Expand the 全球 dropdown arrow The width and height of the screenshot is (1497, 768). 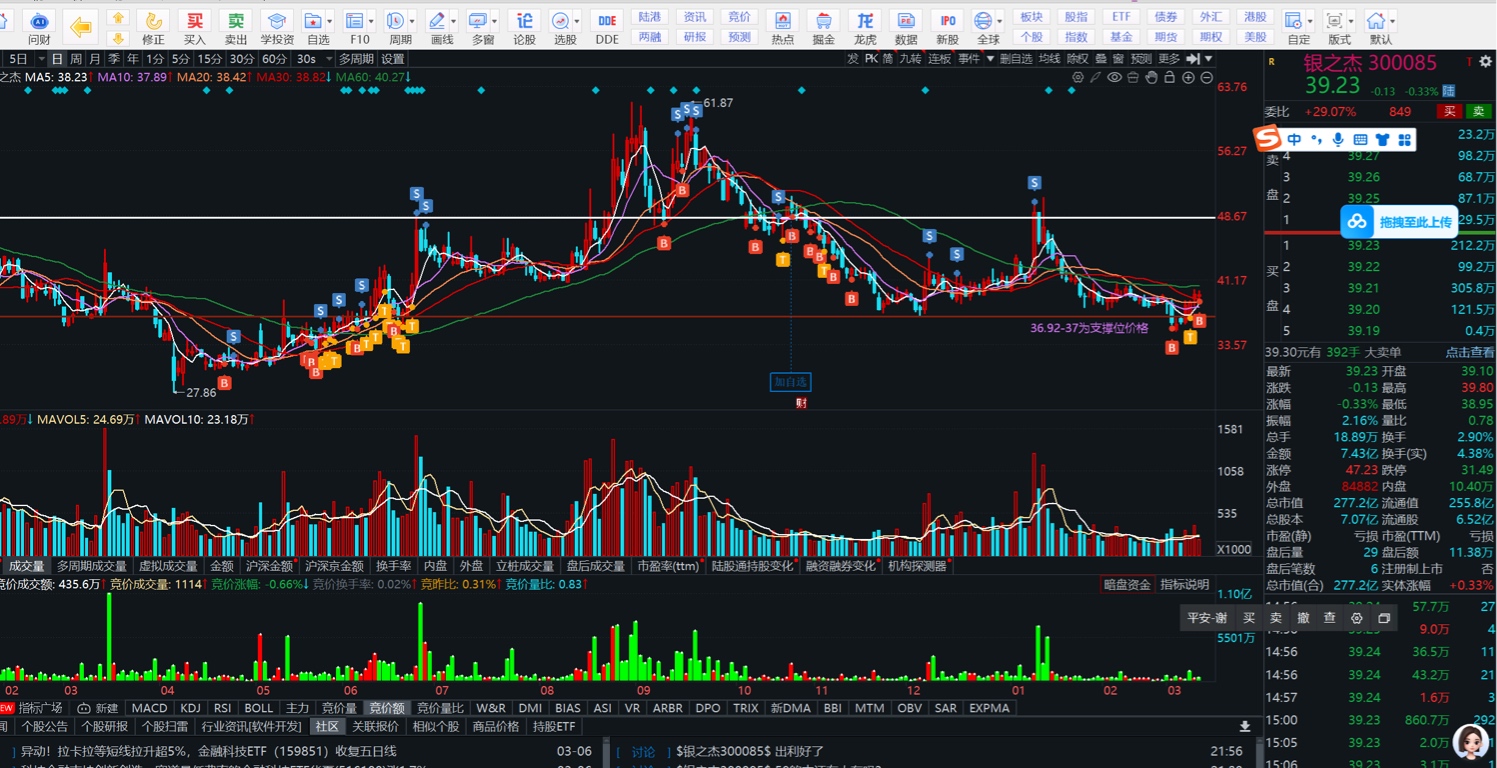coord(1000,21)
